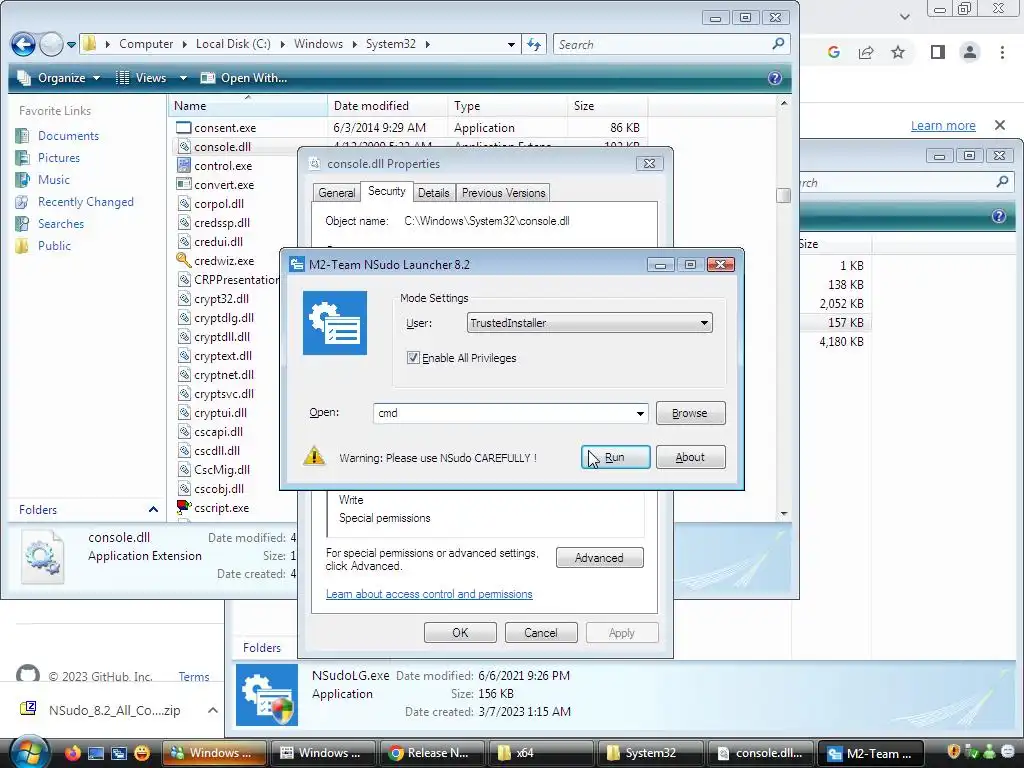The height and width of the screenshot is (768, 1024).
Task: Click the Explorer Back arrow button
Action: point(23,44)
